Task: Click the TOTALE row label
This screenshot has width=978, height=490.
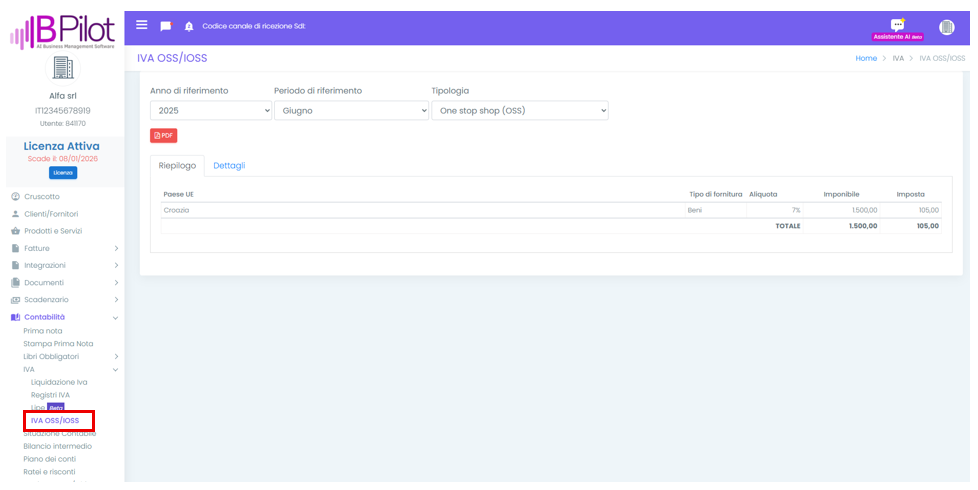Action: pyautogui.click(x=788, y=226)
